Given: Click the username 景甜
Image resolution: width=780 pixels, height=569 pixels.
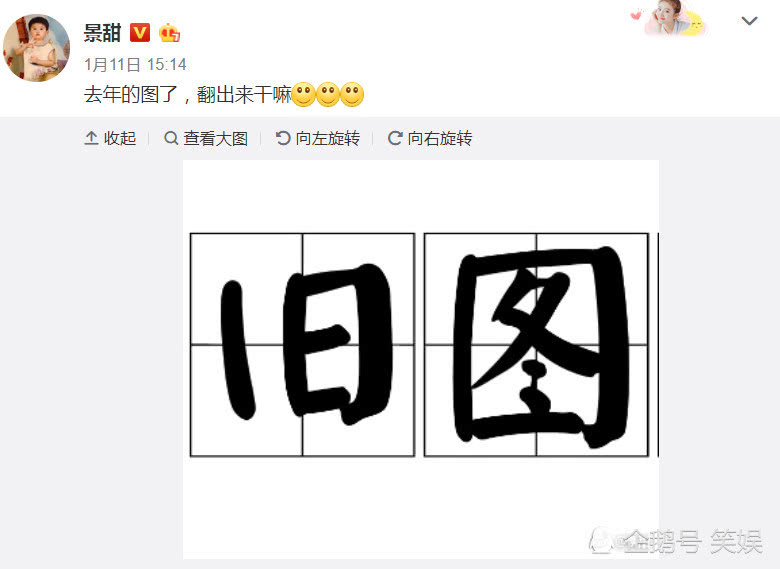Looking at the screenshot, I should 102,33.
